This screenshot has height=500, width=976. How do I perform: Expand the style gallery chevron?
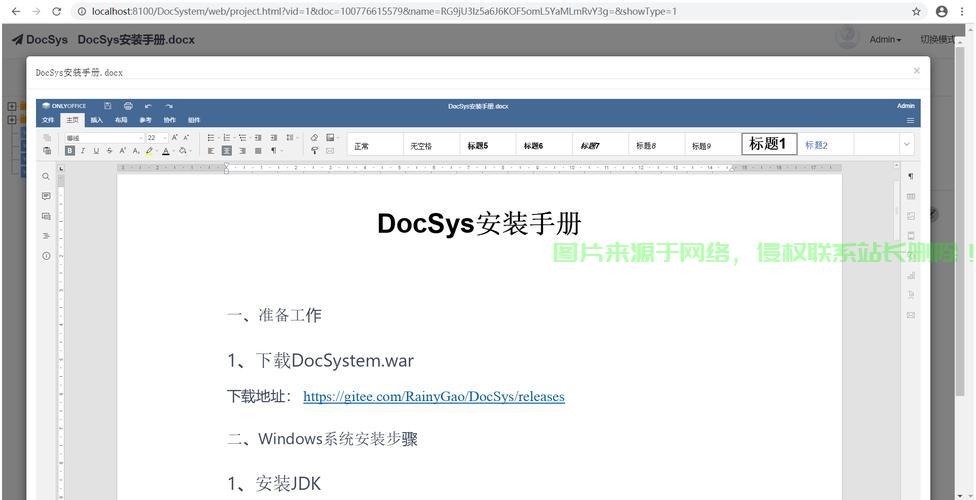[x=906, y=144]
